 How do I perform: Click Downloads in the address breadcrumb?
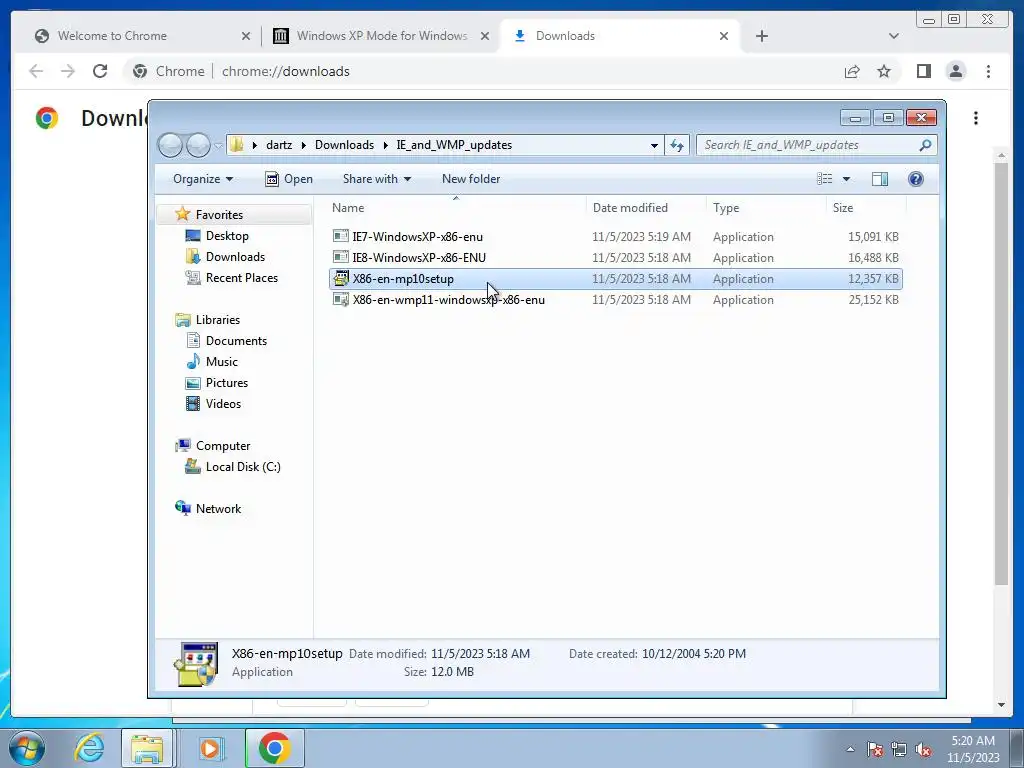(x=344, y=145)
